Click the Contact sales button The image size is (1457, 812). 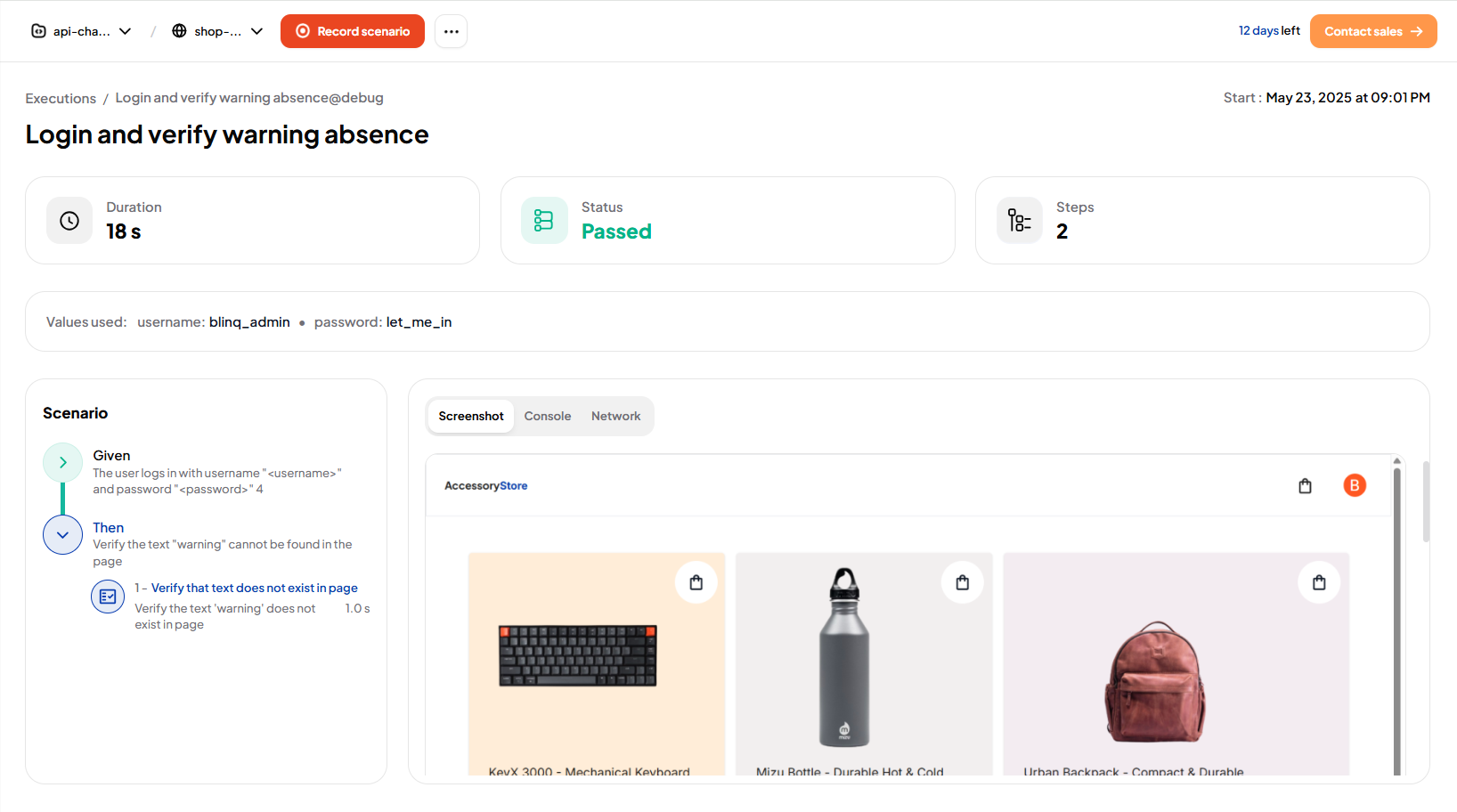1372,31
